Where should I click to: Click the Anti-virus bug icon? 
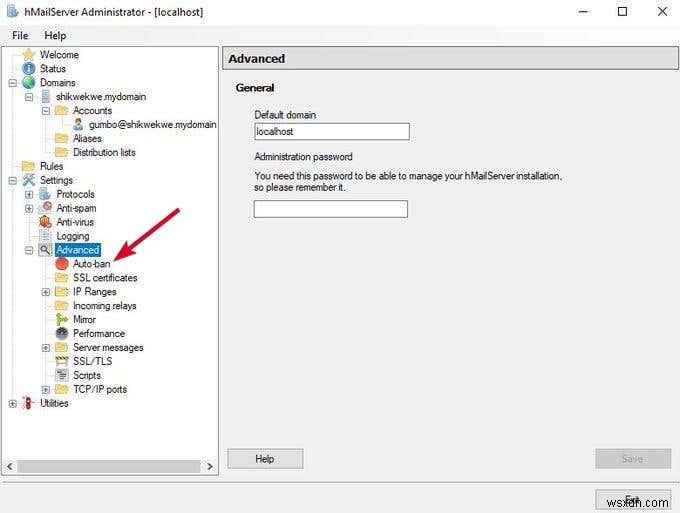click(x=45, y=222)
